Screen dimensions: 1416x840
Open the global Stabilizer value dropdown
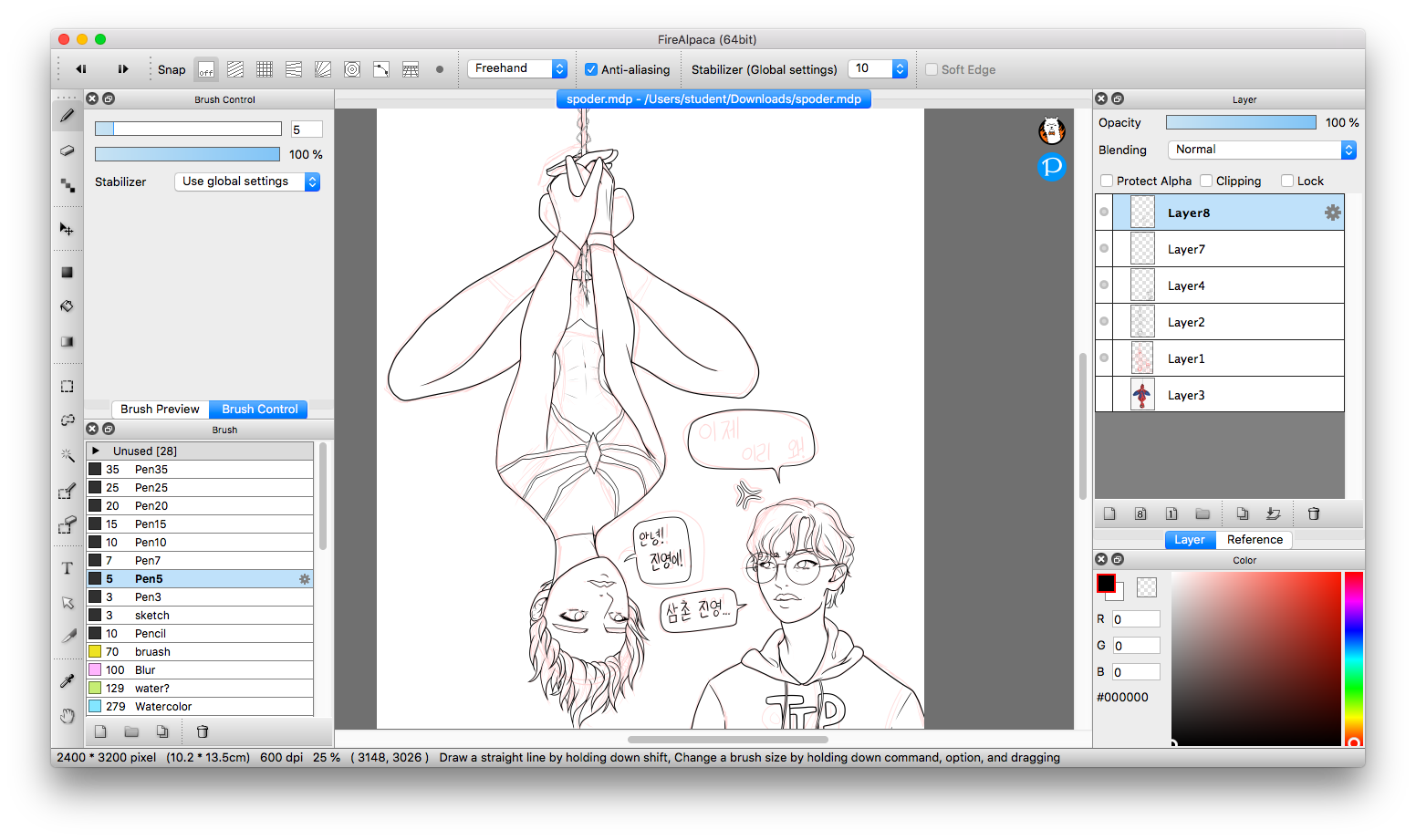pos(878,68)
